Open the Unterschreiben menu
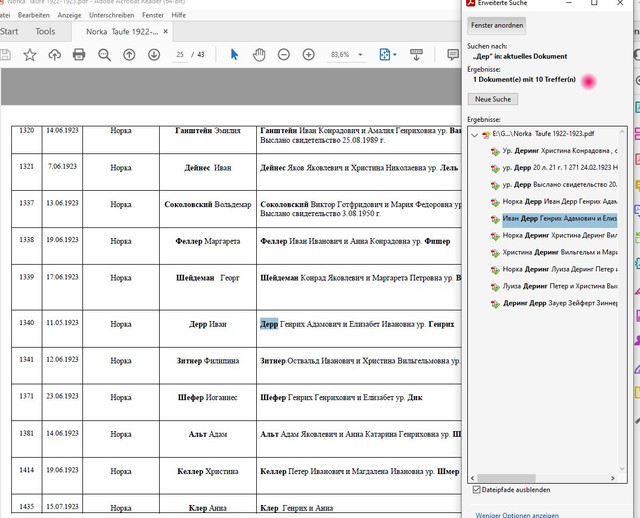This screenshot has height=518, width=640. coord(111,15)
